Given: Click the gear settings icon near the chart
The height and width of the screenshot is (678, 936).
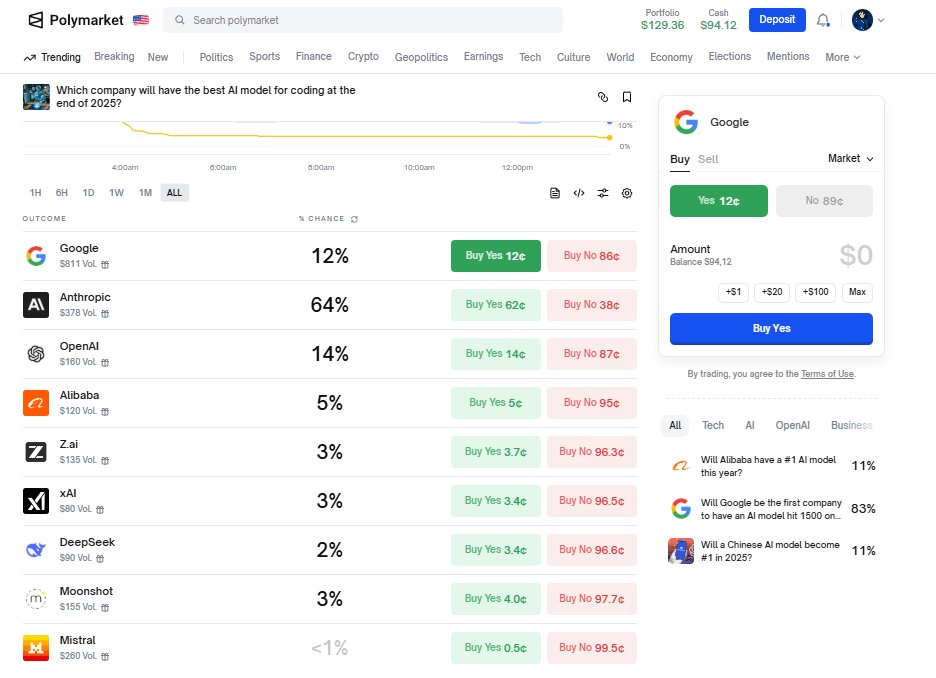Looking at the screenshot, I should pos(627,193).
